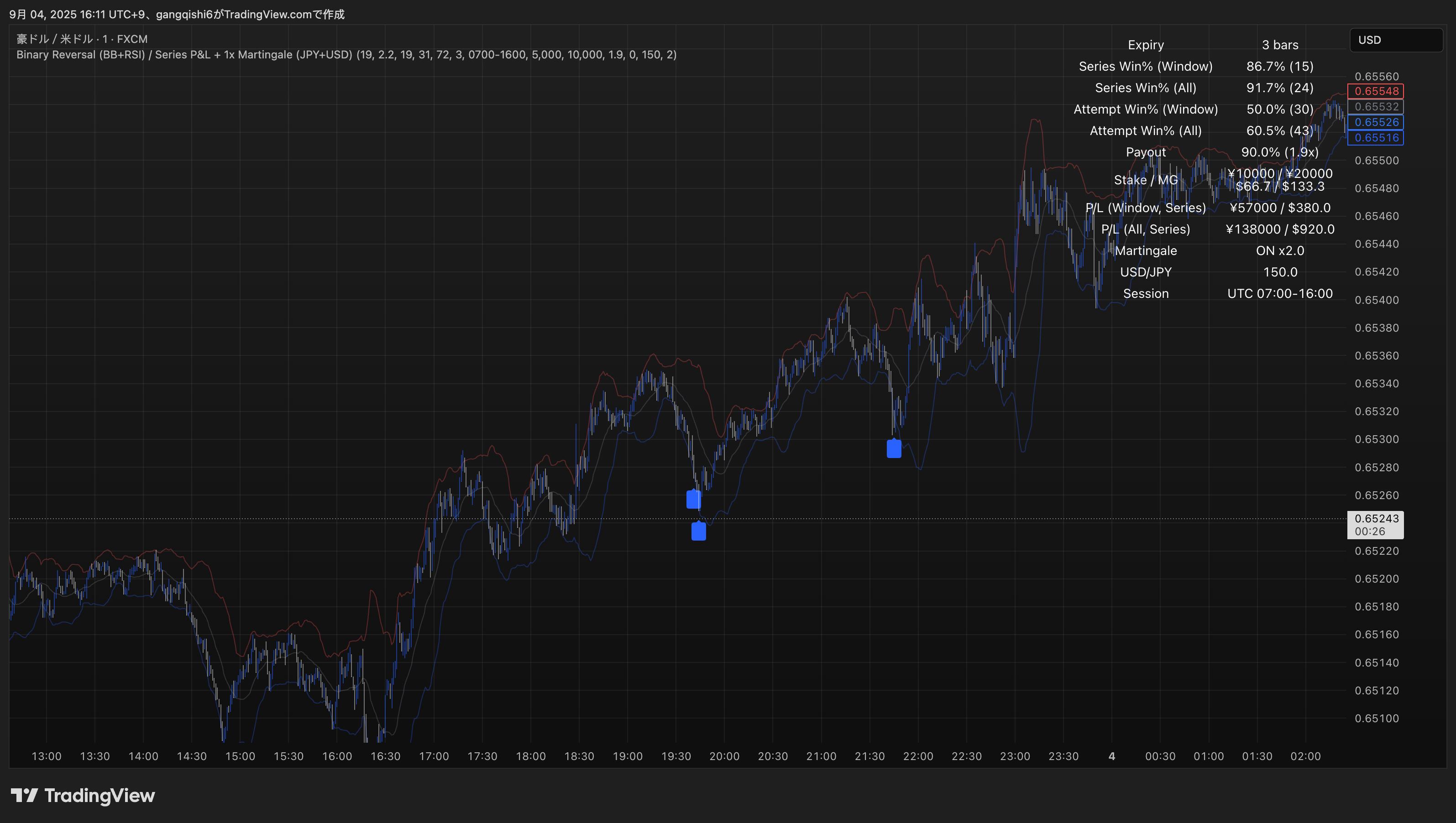Click the TradingView logo at bottom left
The width and height of the screenshot is (1456, 823).
point(83,795)
